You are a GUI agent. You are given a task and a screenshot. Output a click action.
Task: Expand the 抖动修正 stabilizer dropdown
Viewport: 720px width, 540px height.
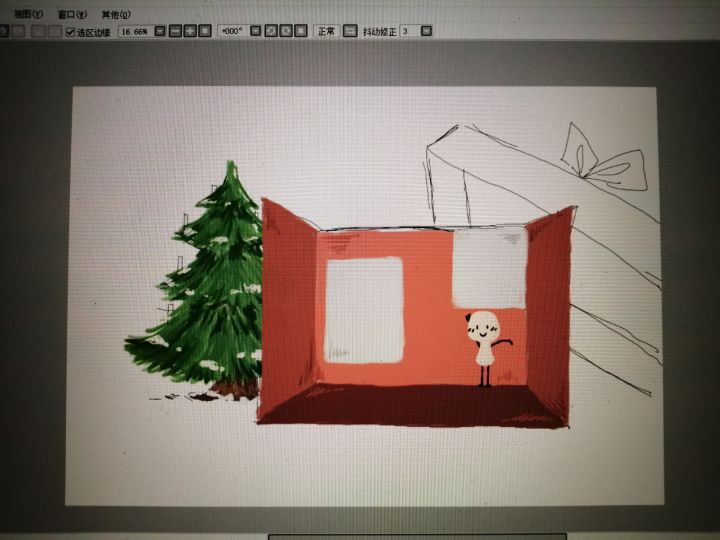point(426,31)
